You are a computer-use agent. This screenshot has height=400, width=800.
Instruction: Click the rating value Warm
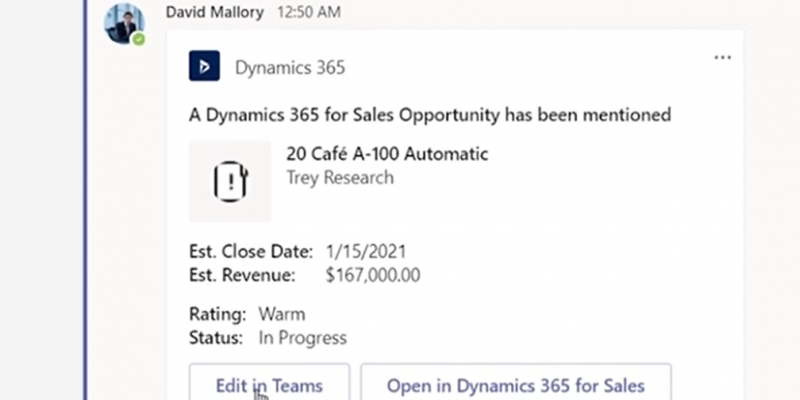click(282, 314)
